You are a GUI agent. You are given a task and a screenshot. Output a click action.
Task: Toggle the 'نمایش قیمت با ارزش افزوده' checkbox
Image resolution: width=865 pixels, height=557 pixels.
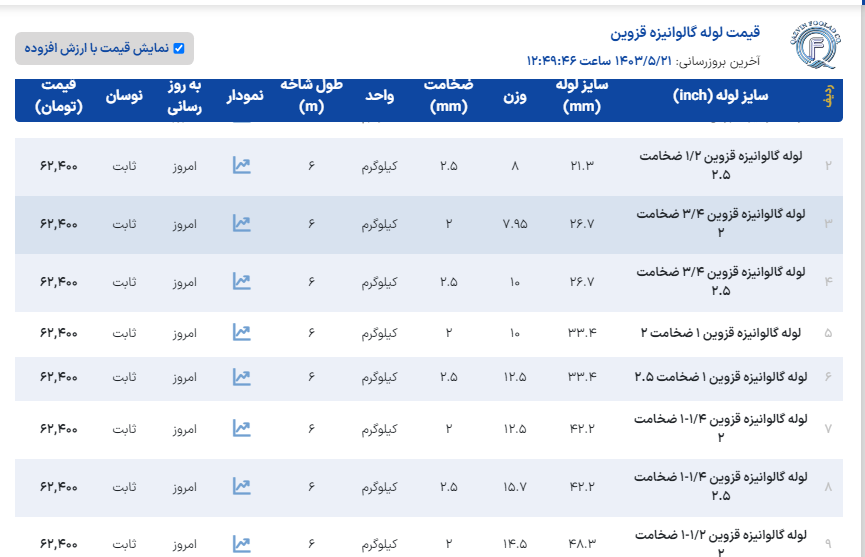(179, 48)
